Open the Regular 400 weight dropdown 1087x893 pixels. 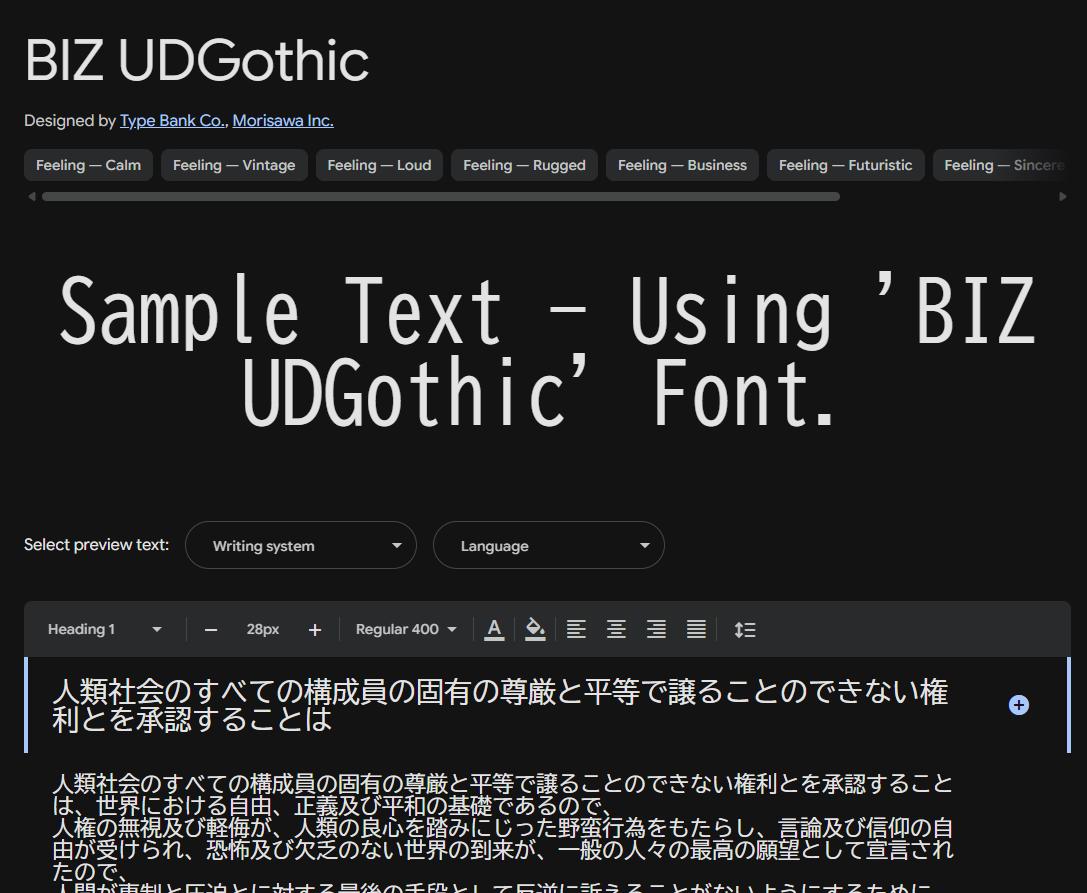(x=406, y=630)
